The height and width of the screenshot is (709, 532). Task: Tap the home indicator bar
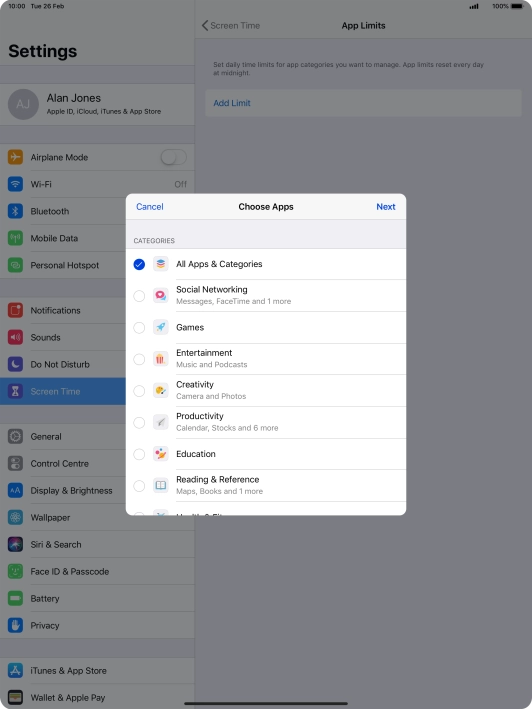click(x=266, y=704)
